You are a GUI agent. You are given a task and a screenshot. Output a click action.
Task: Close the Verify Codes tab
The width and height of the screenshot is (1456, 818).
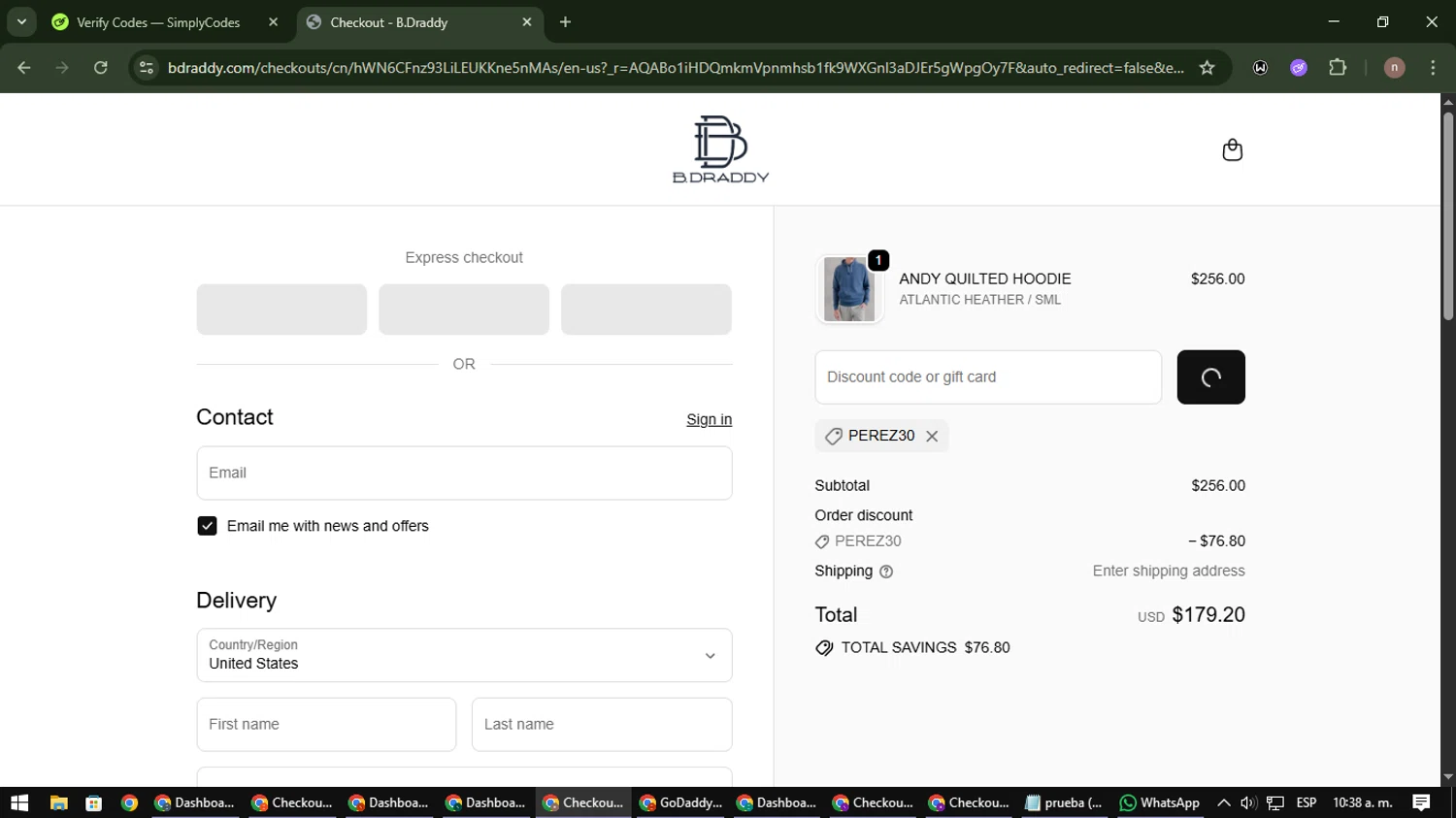point(273,22)
